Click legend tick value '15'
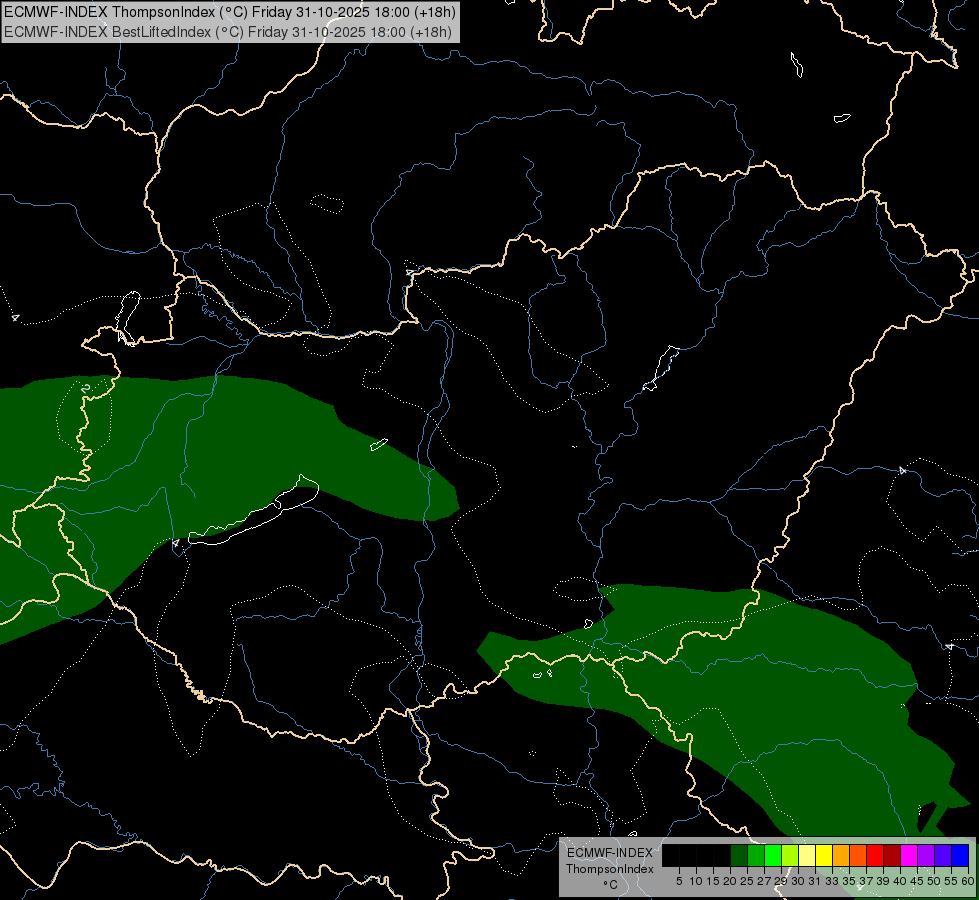Image resolution: width=979 pixels, height=900 pixels. point(713,881)
